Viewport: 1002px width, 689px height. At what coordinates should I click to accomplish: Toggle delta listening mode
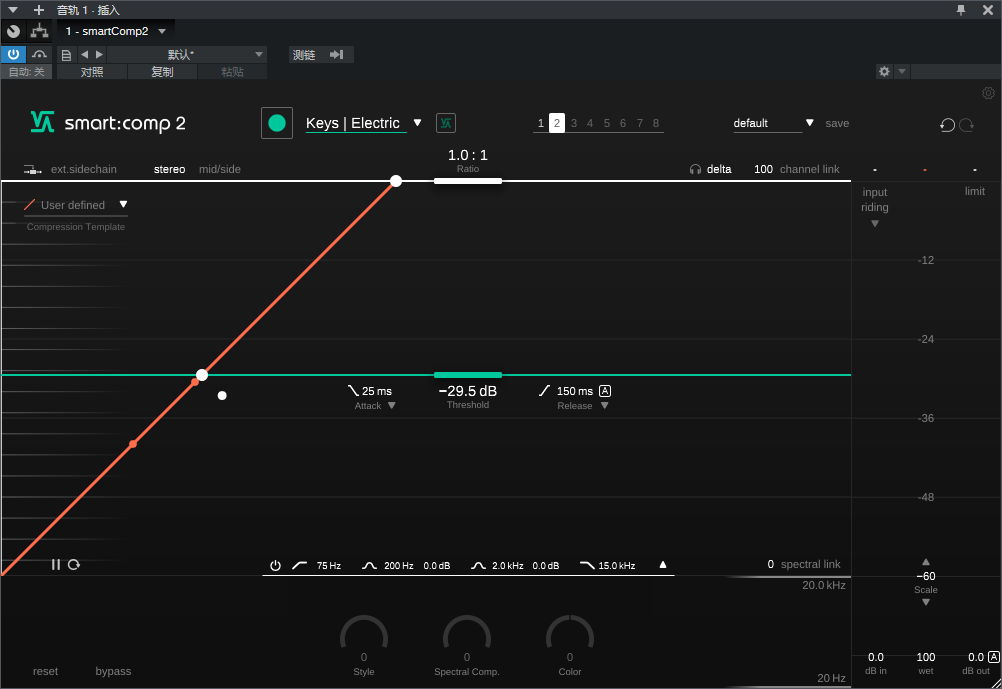tap(719, 169)
